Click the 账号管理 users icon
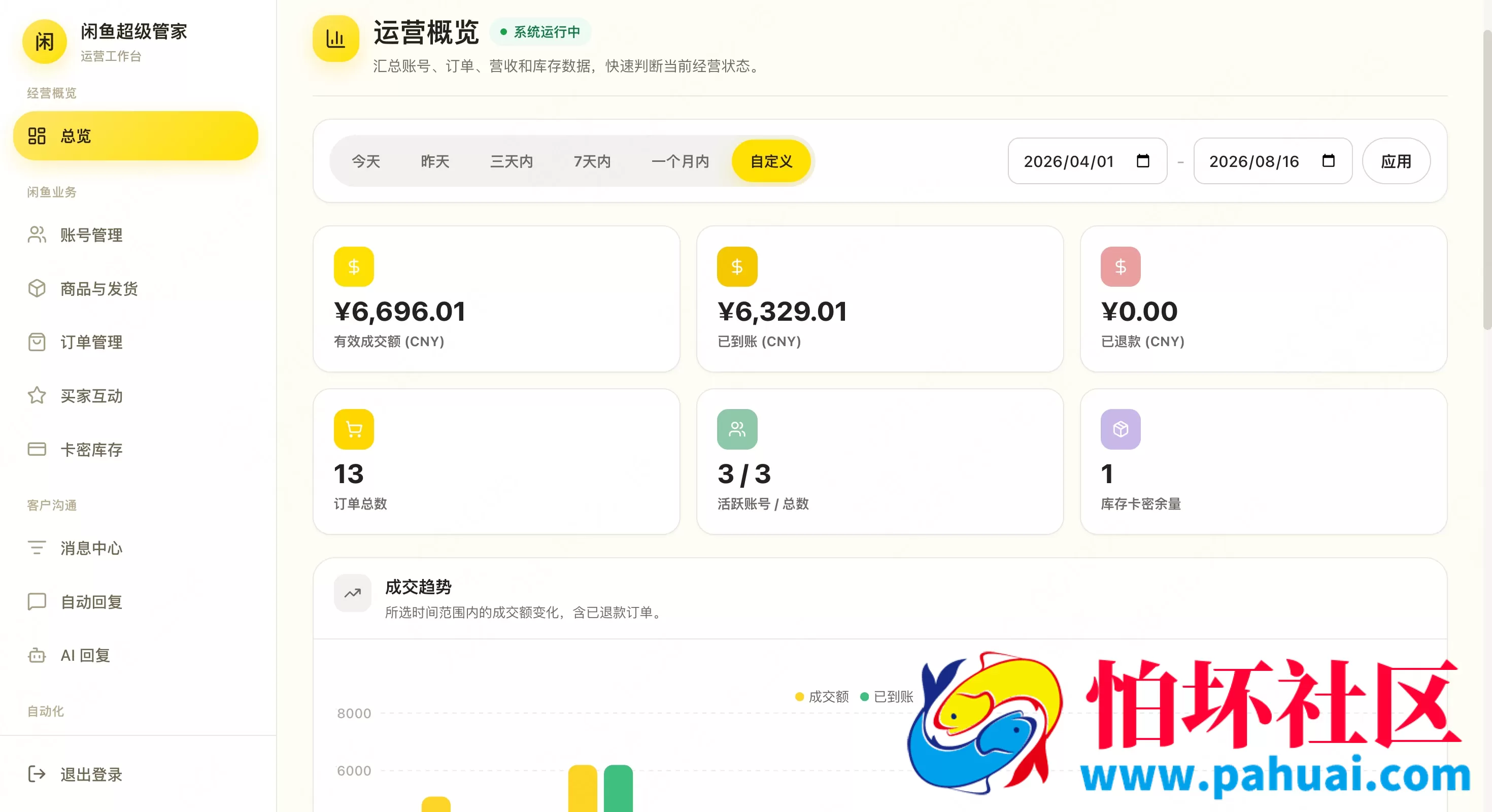 coord(37,234)
